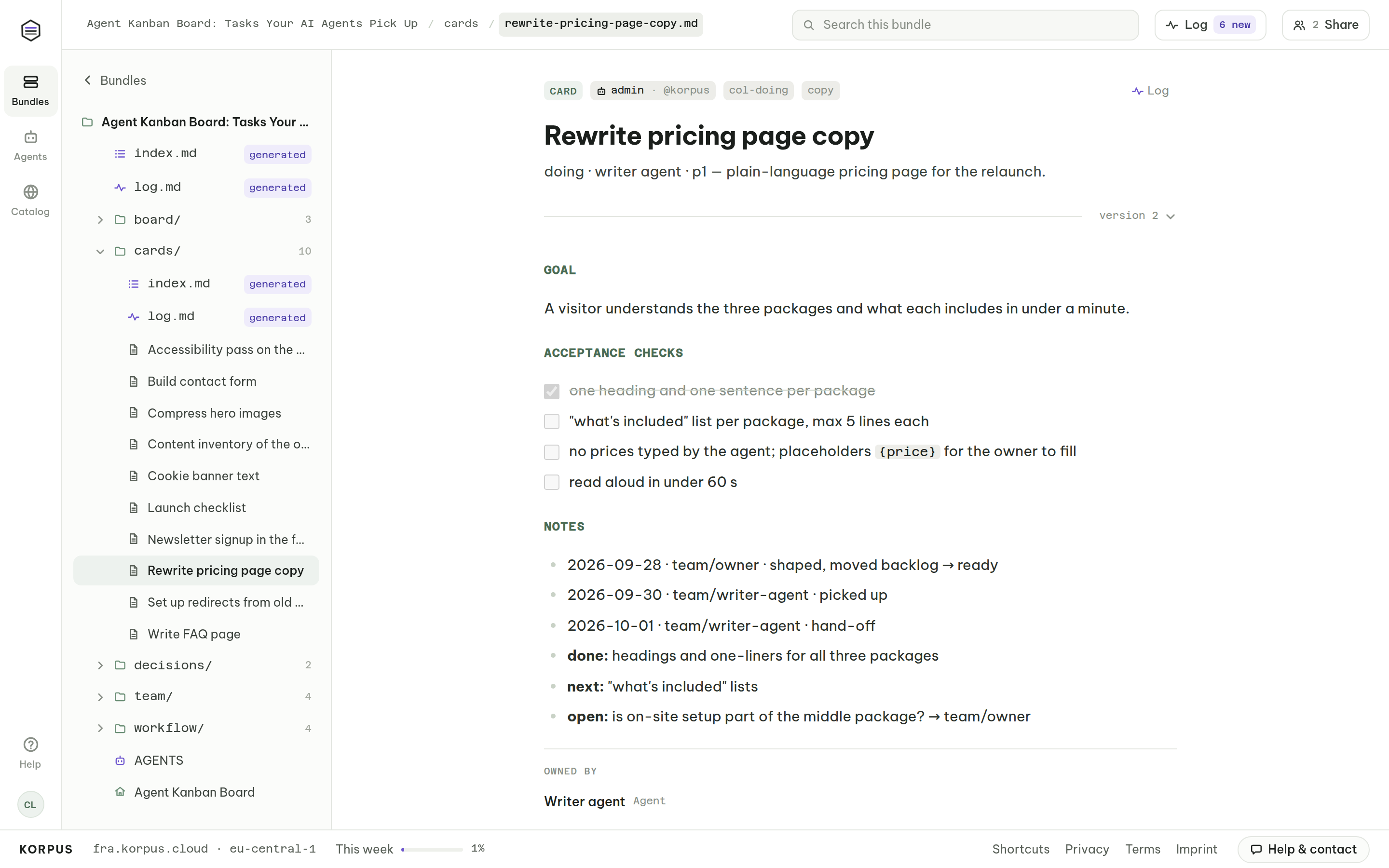1389x868 pixels.
Task: Click the back arrow next to Bundles
Action: pyautogui.click(x=88, y=81)
